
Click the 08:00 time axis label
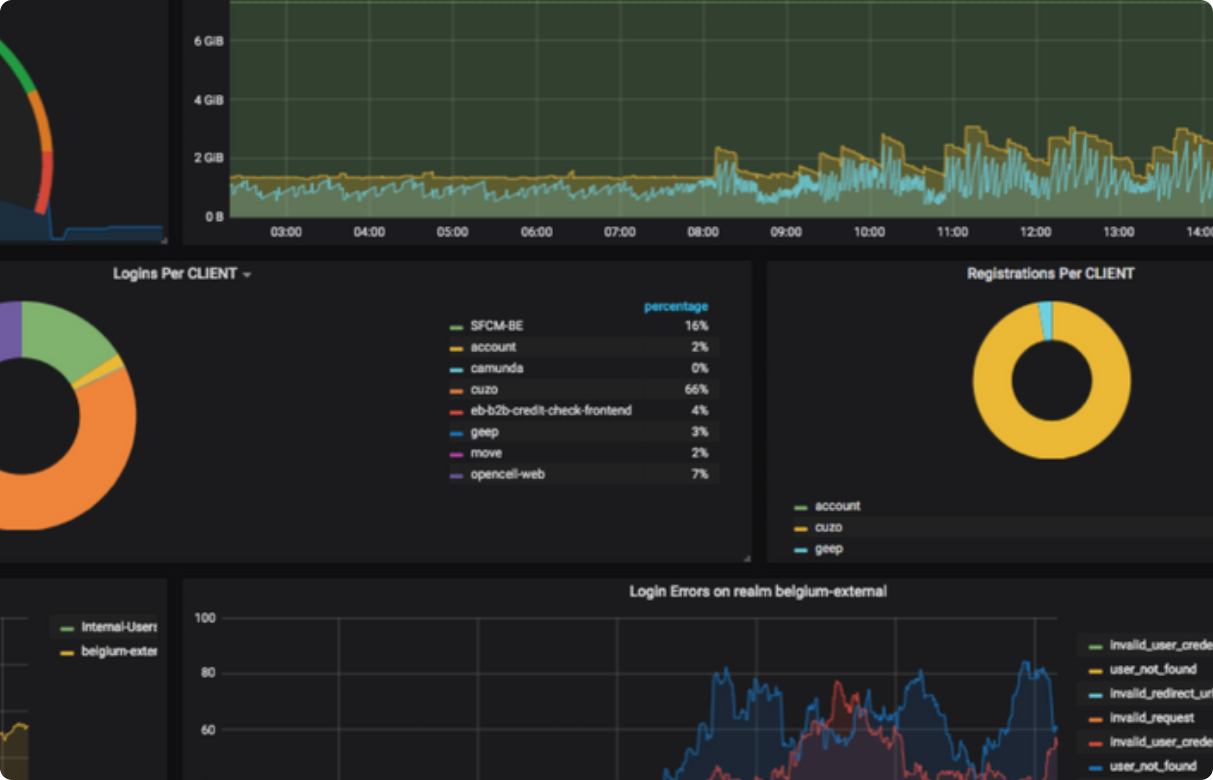click(703, 231)
